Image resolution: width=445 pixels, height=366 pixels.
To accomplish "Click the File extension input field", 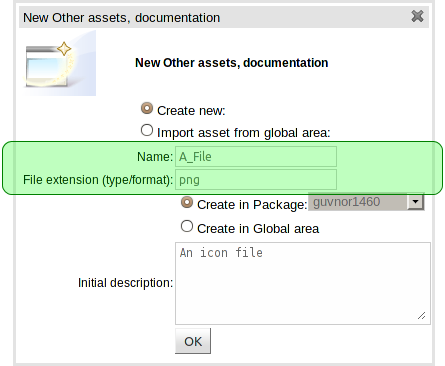I will [256, 179].
